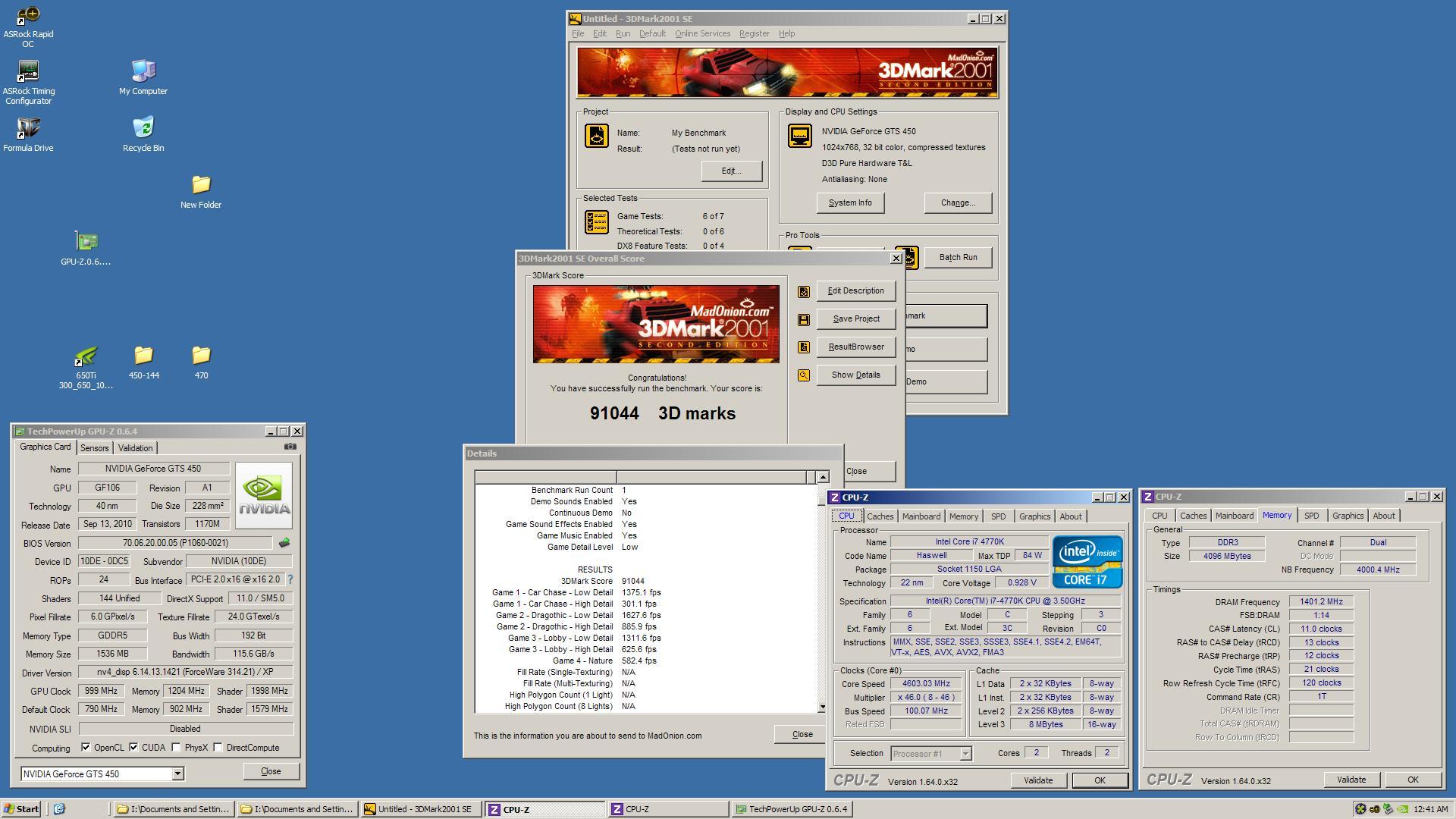This screenshot has width=1456, height=819.
Task: Select the 450-144 folder icon
Action: [143, 362]
